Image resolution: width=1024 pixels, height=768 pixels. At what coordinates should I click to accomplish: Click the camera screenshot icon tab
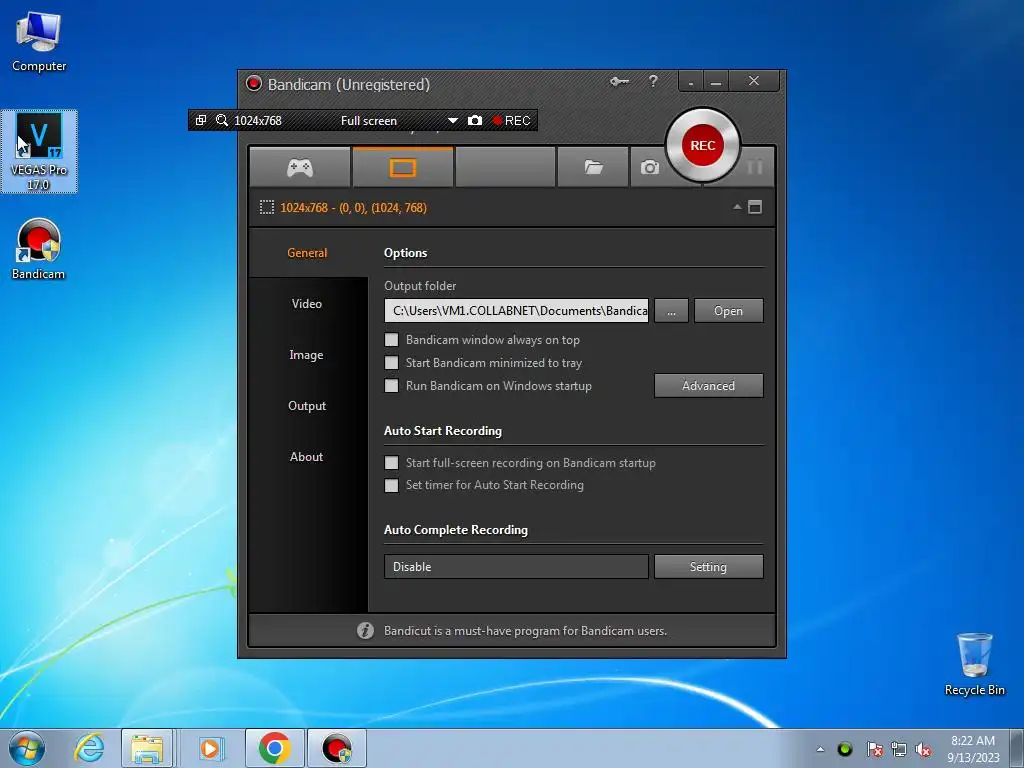click(649, 168)
